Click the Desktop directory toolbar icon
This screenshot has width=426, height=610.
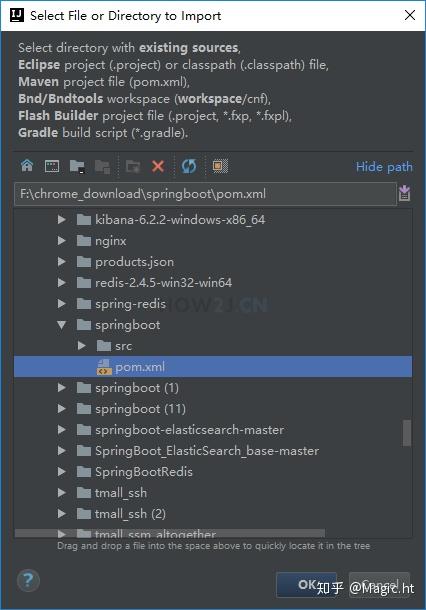[x=52, y=167]
